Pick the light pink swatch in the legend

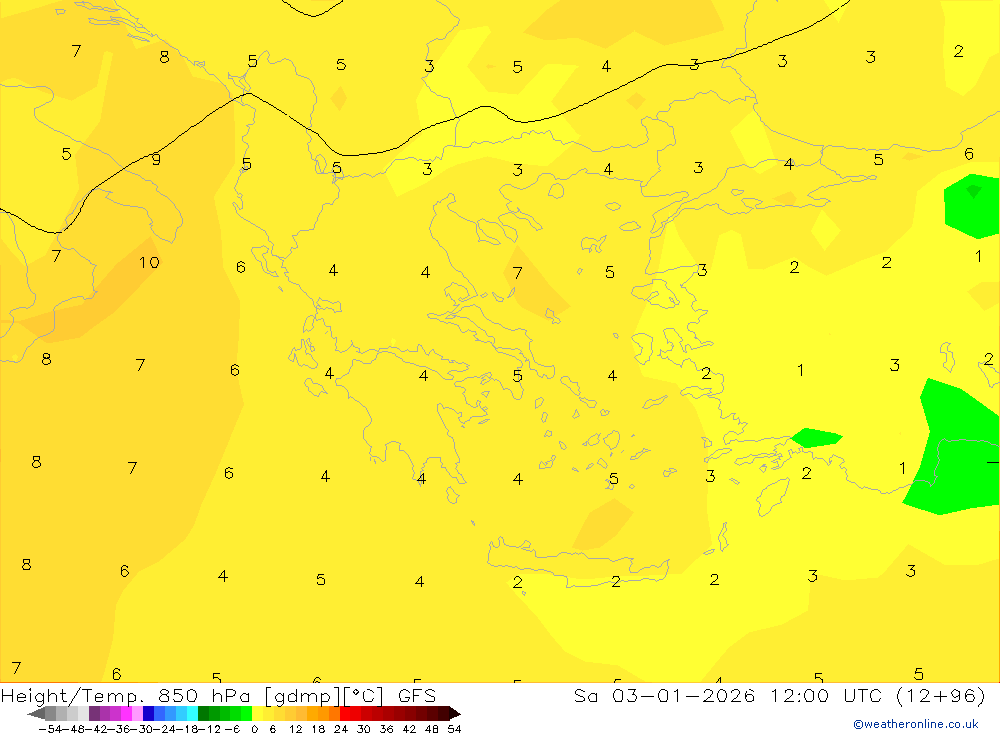pyautogui.click(x=138, y=713)
